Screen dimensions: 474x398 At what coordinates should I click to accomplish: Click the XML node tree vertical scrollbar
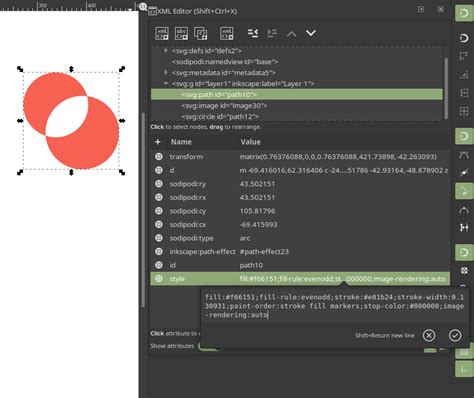coord(446,87)
